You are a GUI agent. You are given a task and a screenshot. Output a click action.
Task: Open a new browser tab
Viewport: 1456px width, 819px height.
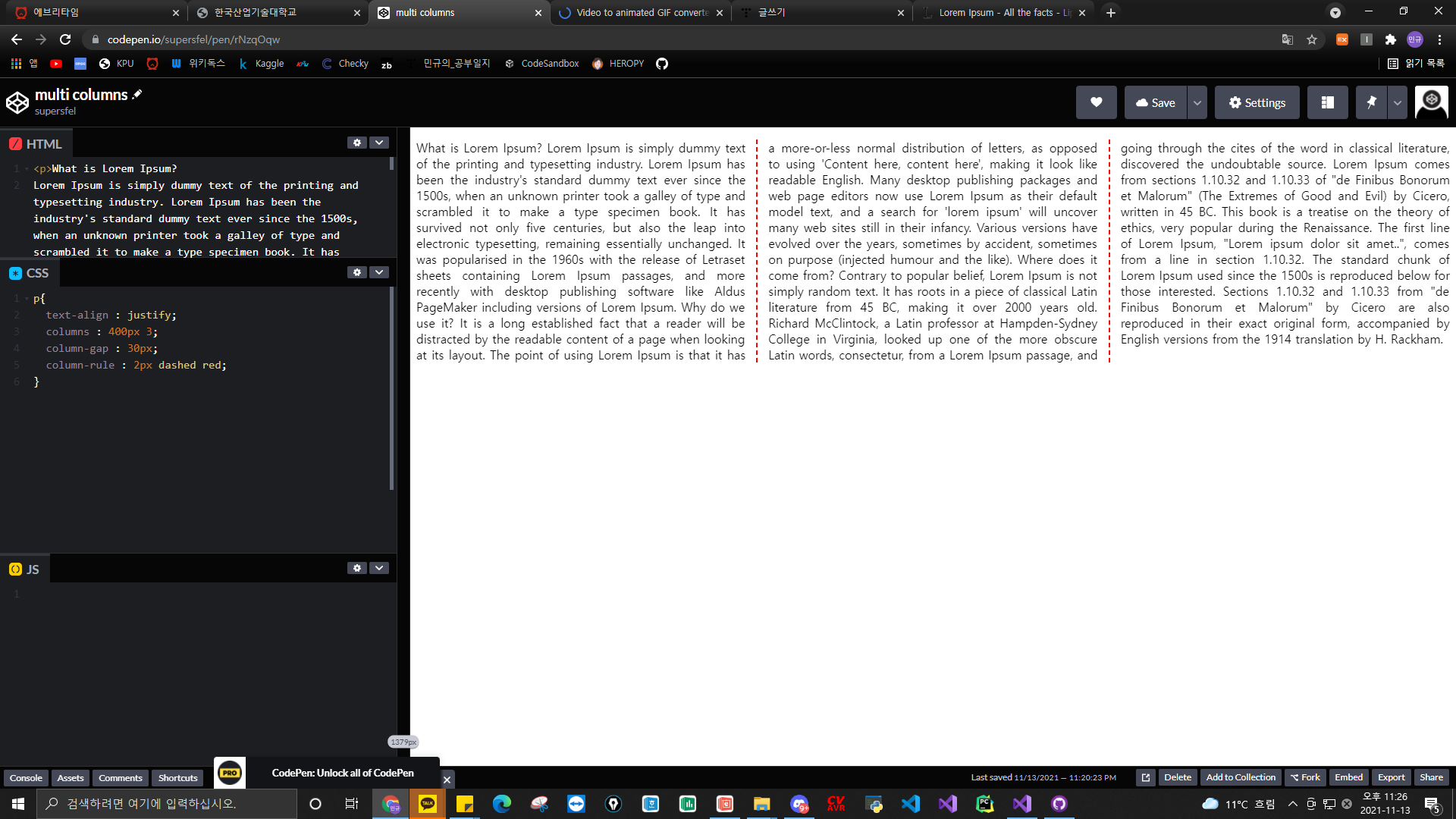1111,12
